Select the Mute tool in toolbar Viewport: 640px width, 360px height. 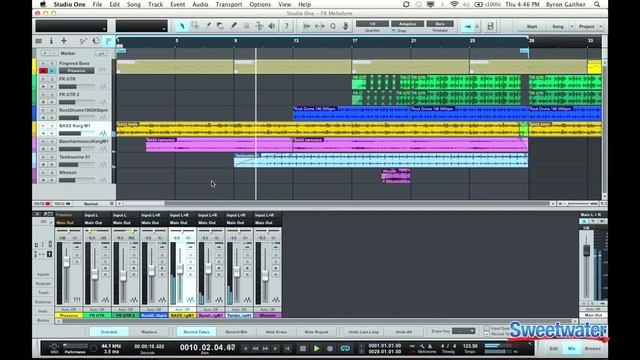(247, 26)
